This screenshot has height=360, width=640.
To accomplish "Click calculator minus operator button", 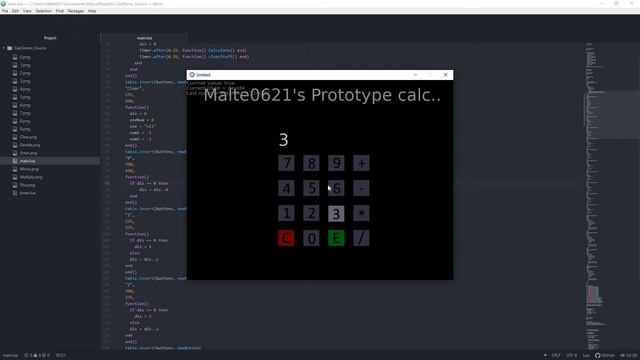I will (361, 188).
